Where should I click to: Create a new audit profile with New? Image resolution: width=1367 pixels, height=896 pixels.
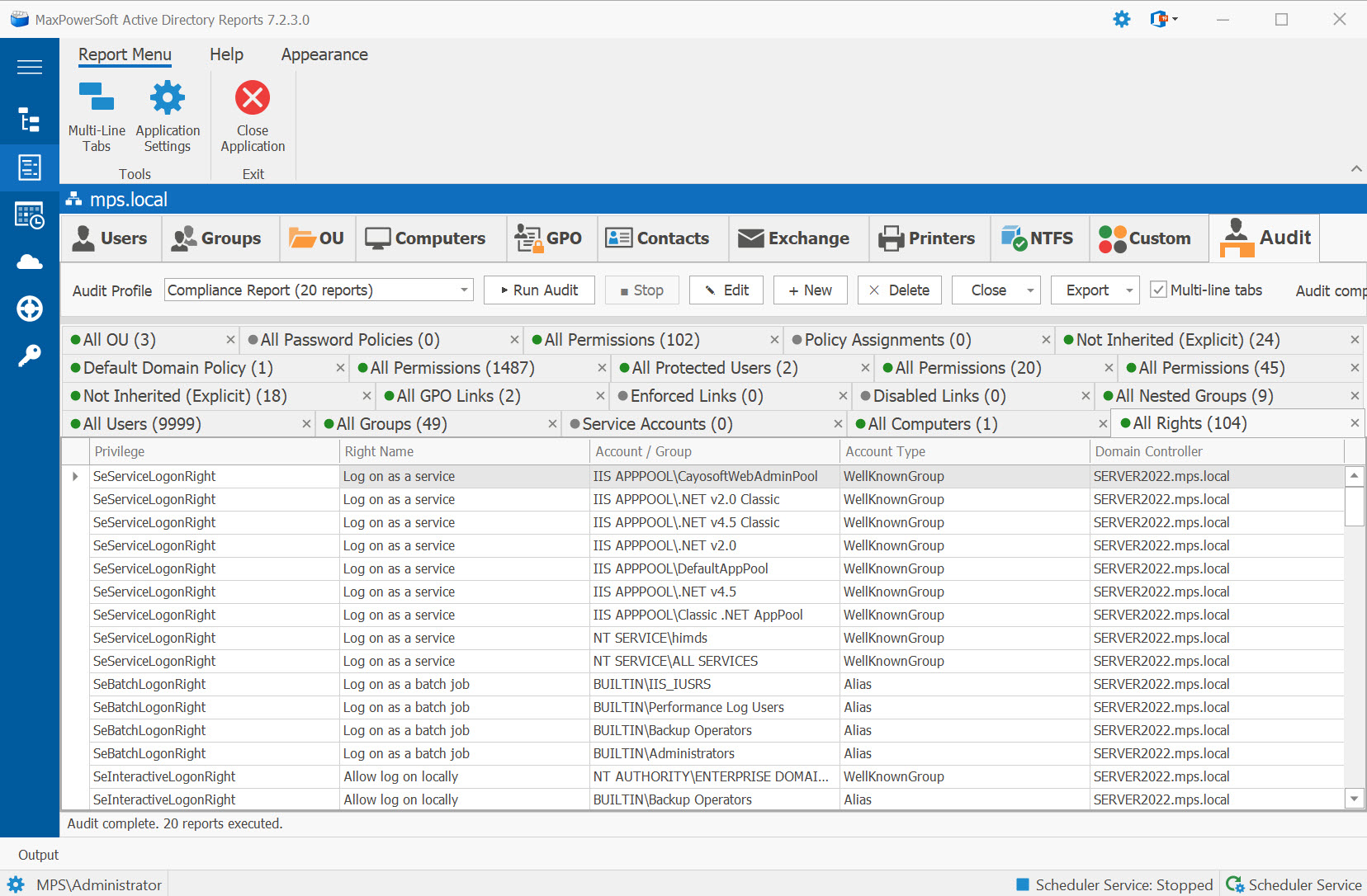pos(810,290)
